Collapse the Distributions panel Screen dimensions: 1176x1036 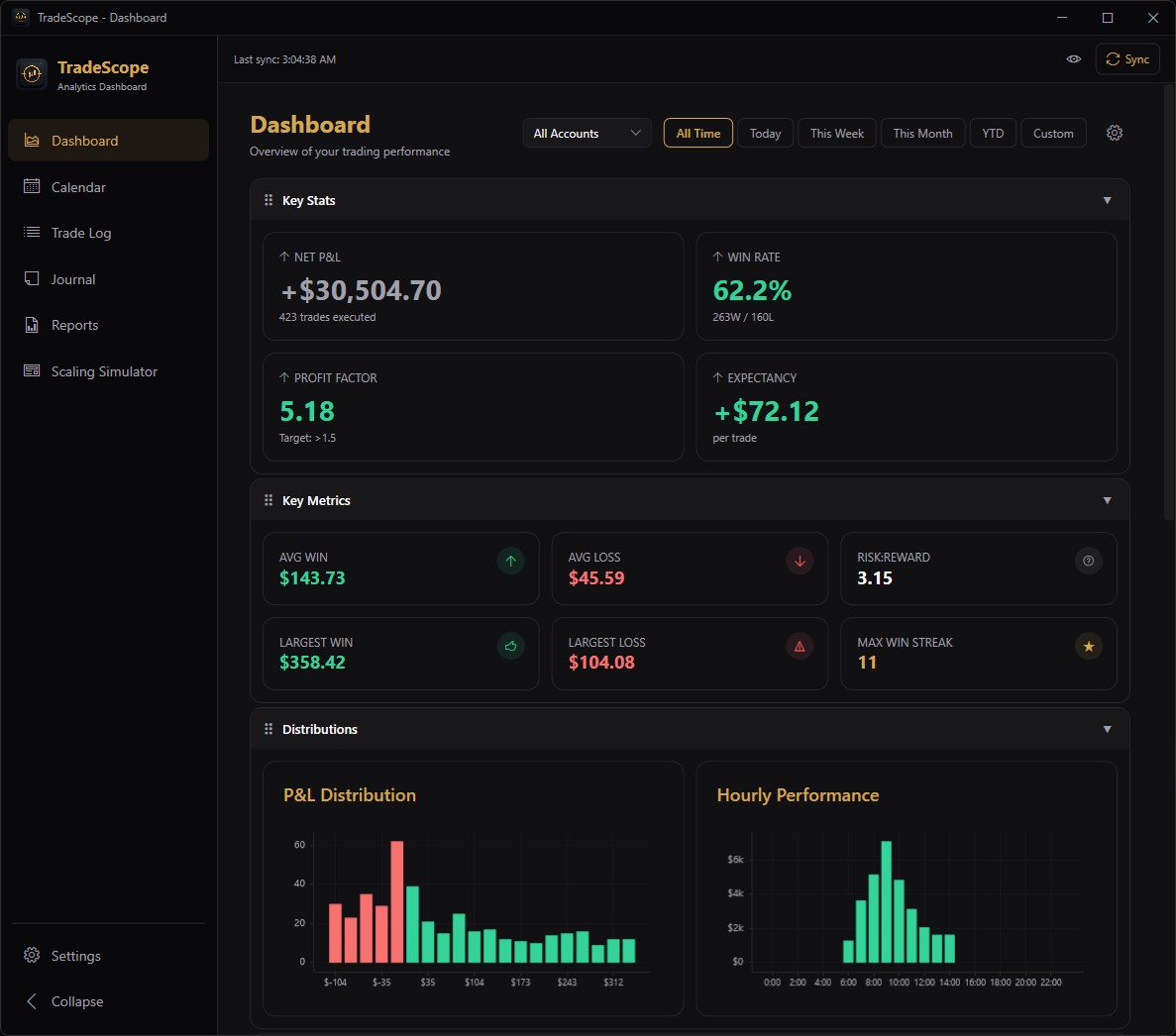(x=1107, y=728)
